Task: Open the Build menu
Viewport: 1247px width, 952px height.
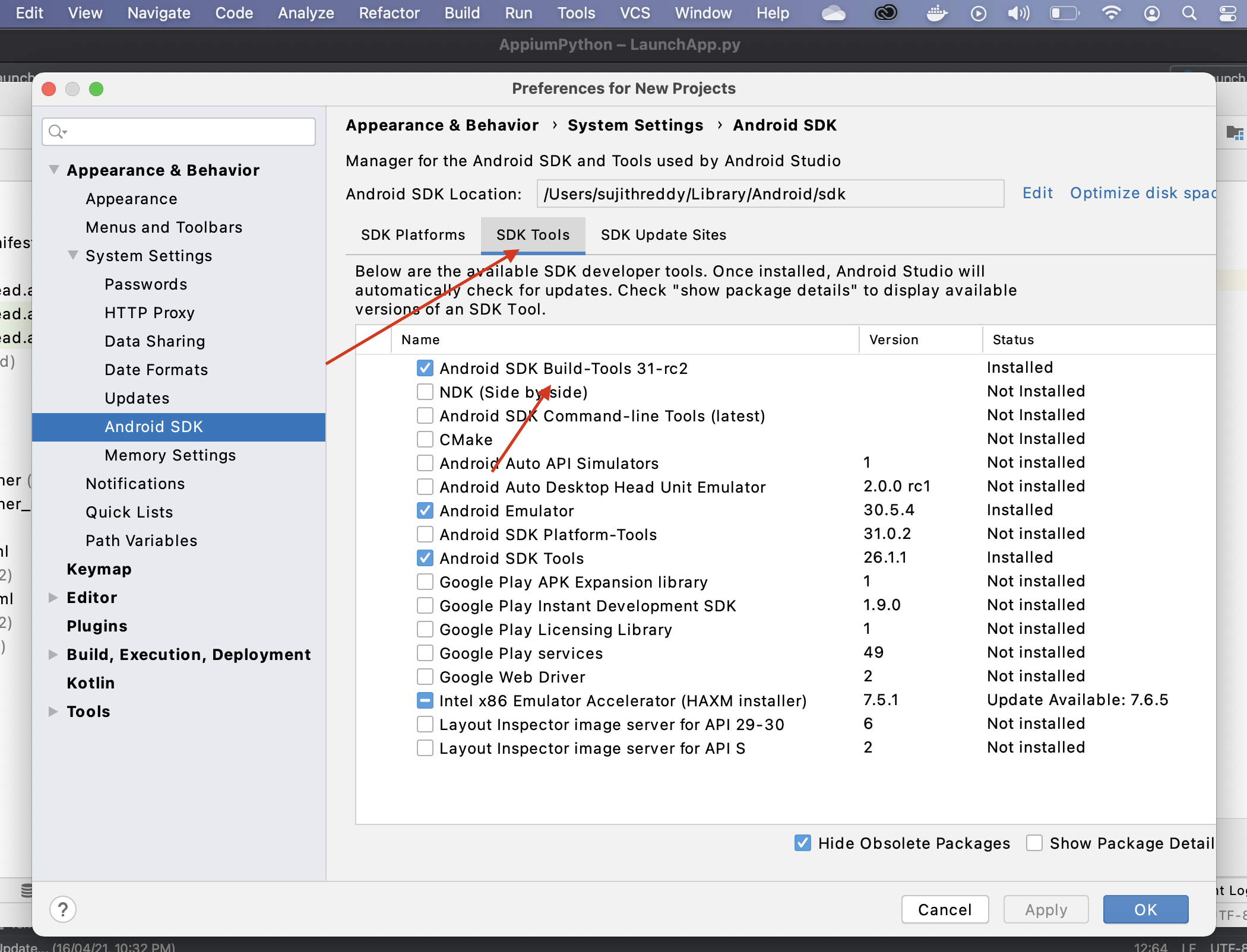Action: (x=462, y=13)
